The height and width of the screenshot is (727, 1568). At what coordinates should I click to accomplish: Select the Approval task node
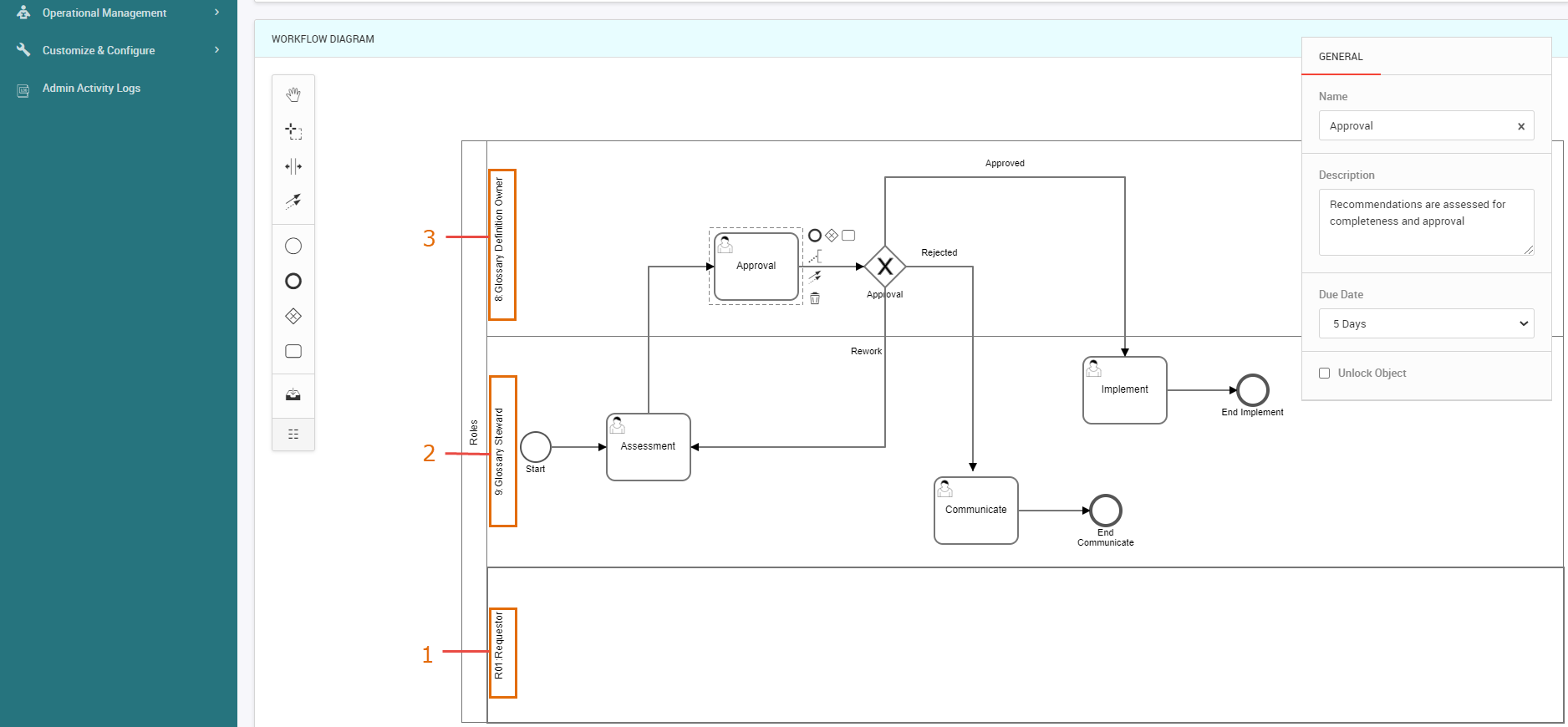pyautogui.click(x=756, y=267)
